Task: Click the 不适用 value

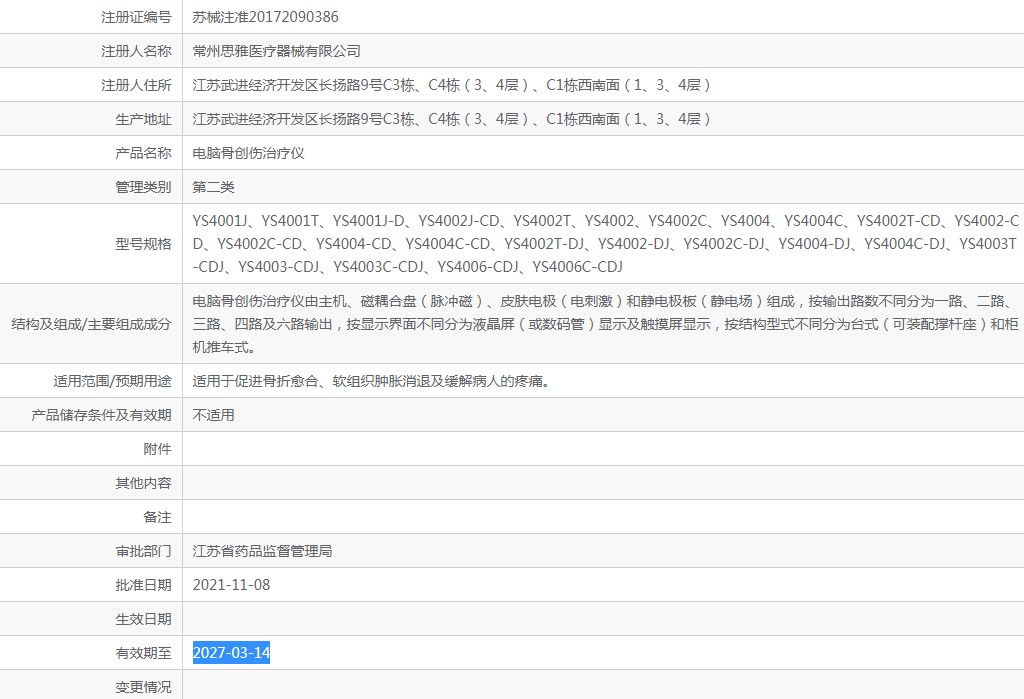Action: coord(213,415)
